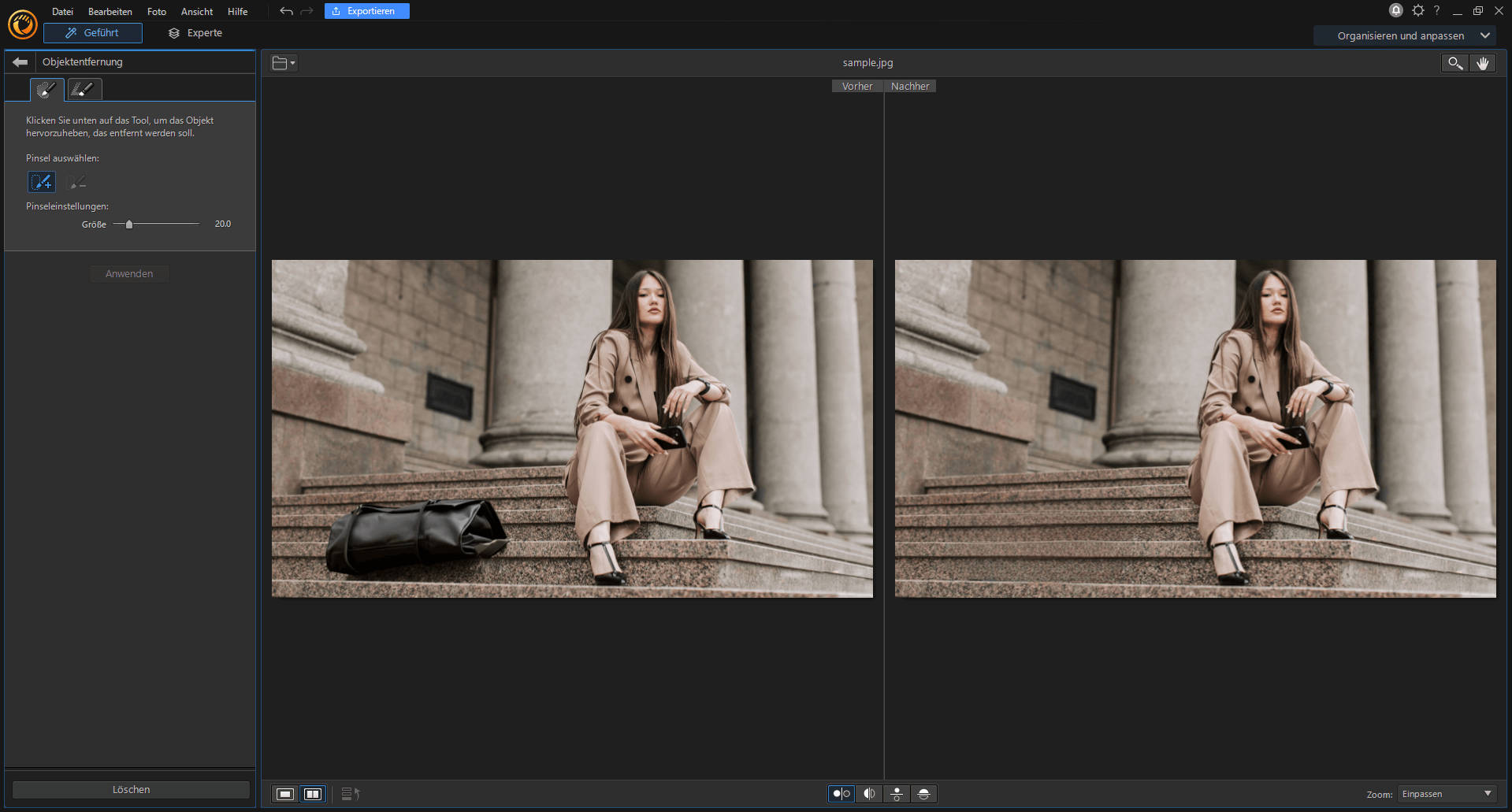
Task: Switch to the Experte mode tab
Action: pos(195,32)
